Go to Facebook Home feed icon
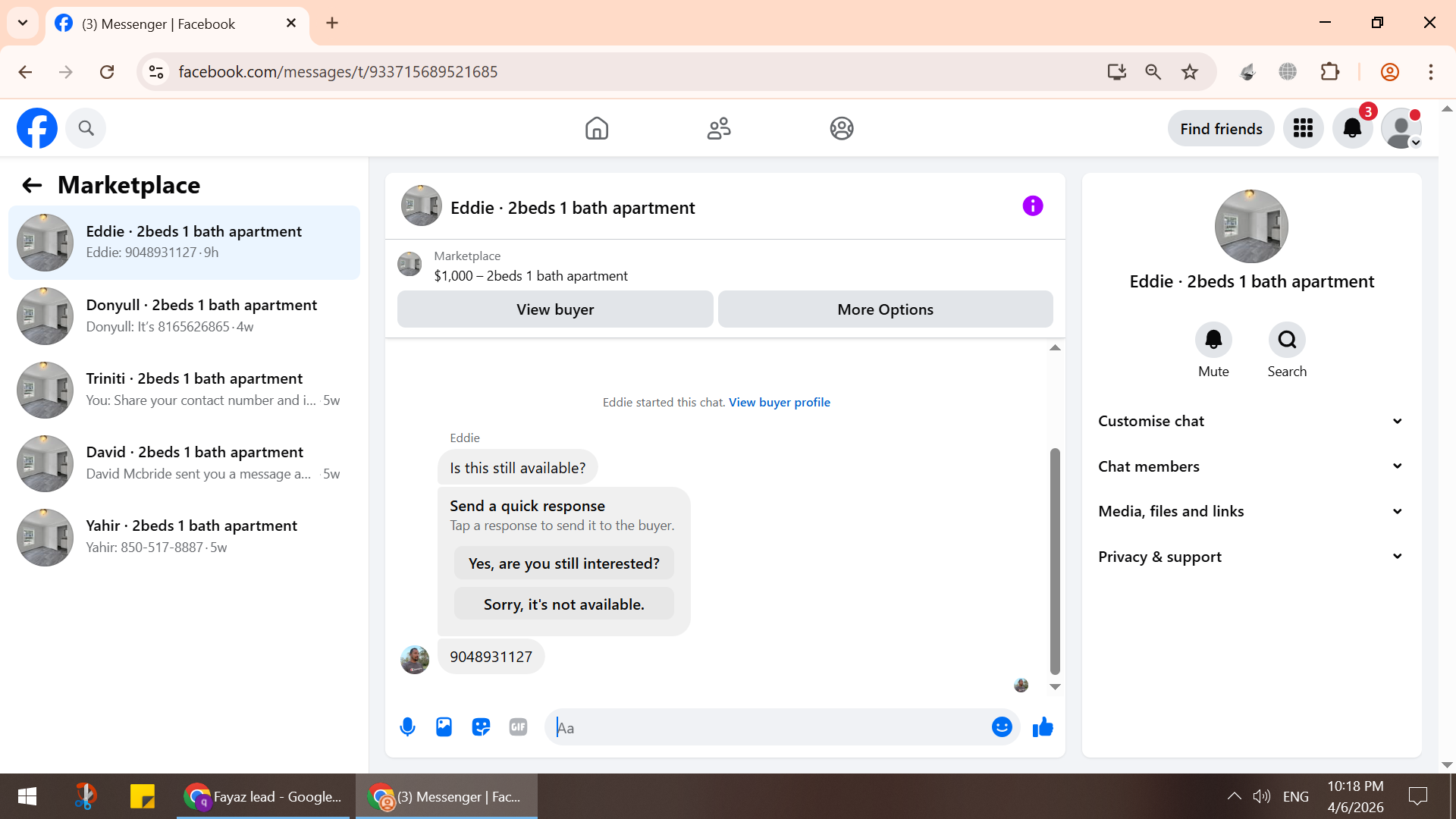The height and width of the screenshot is (819, 1456). 597,128
